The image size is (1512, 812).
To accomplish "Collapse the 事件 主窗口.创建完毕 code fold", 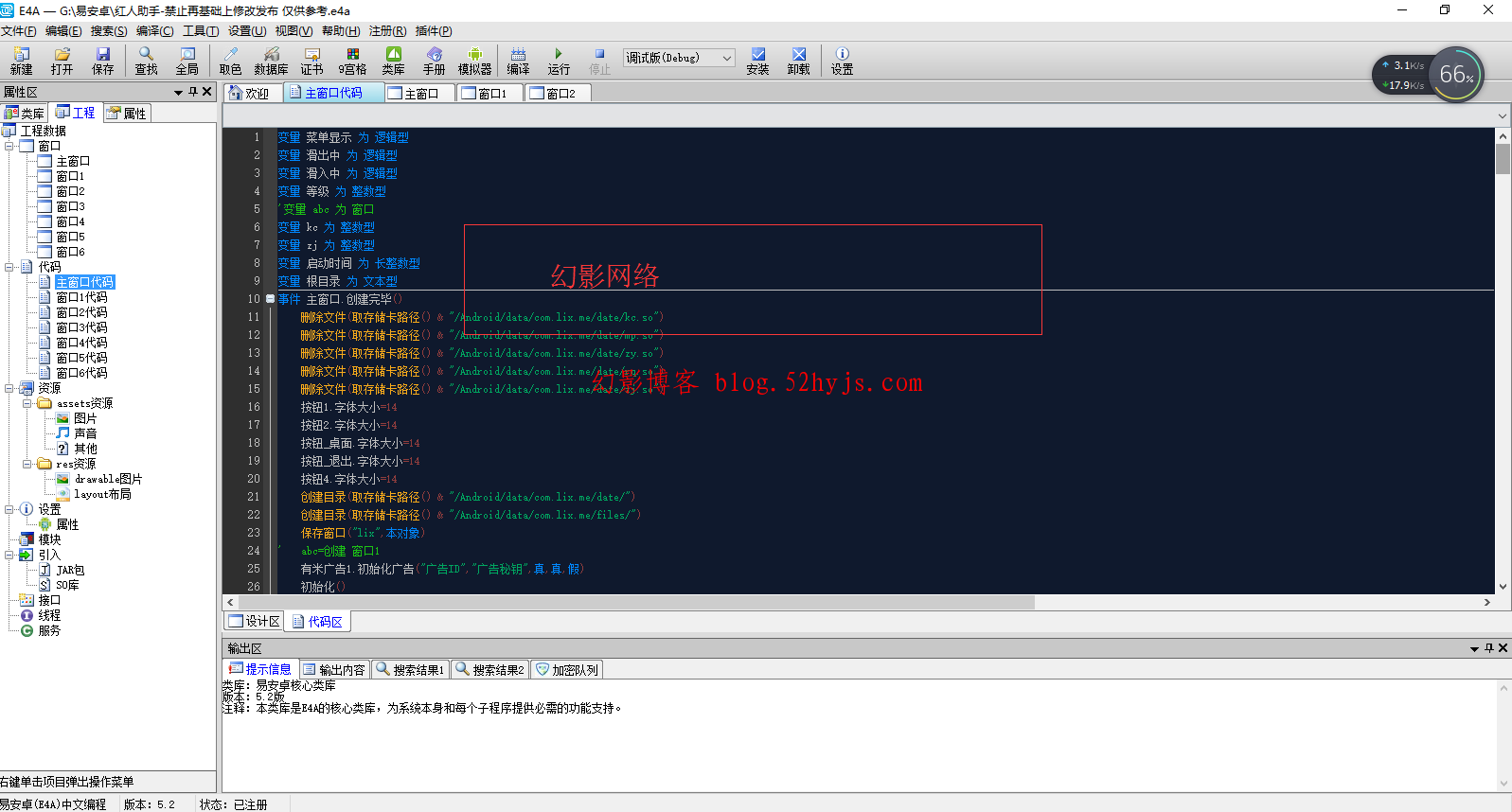I will [270, 299].
